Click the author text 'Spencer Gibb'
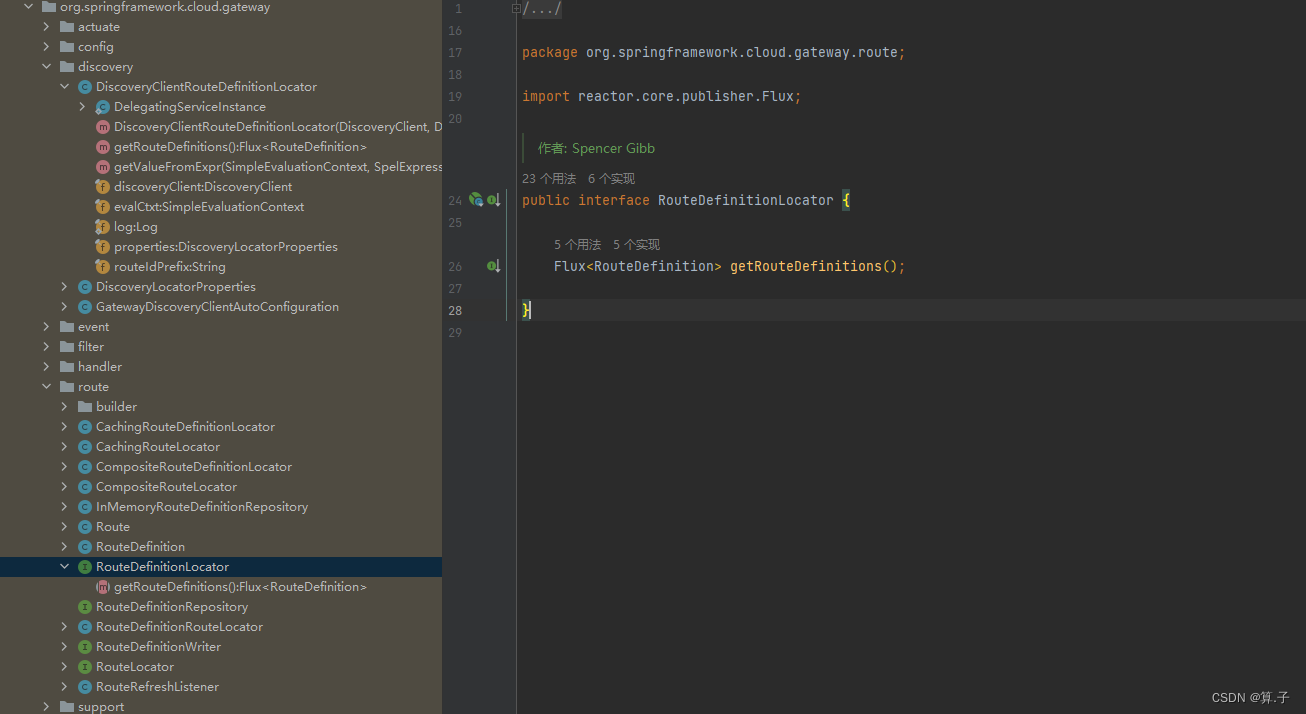Viewport: 1306px width, 714px height. [613, 149]
